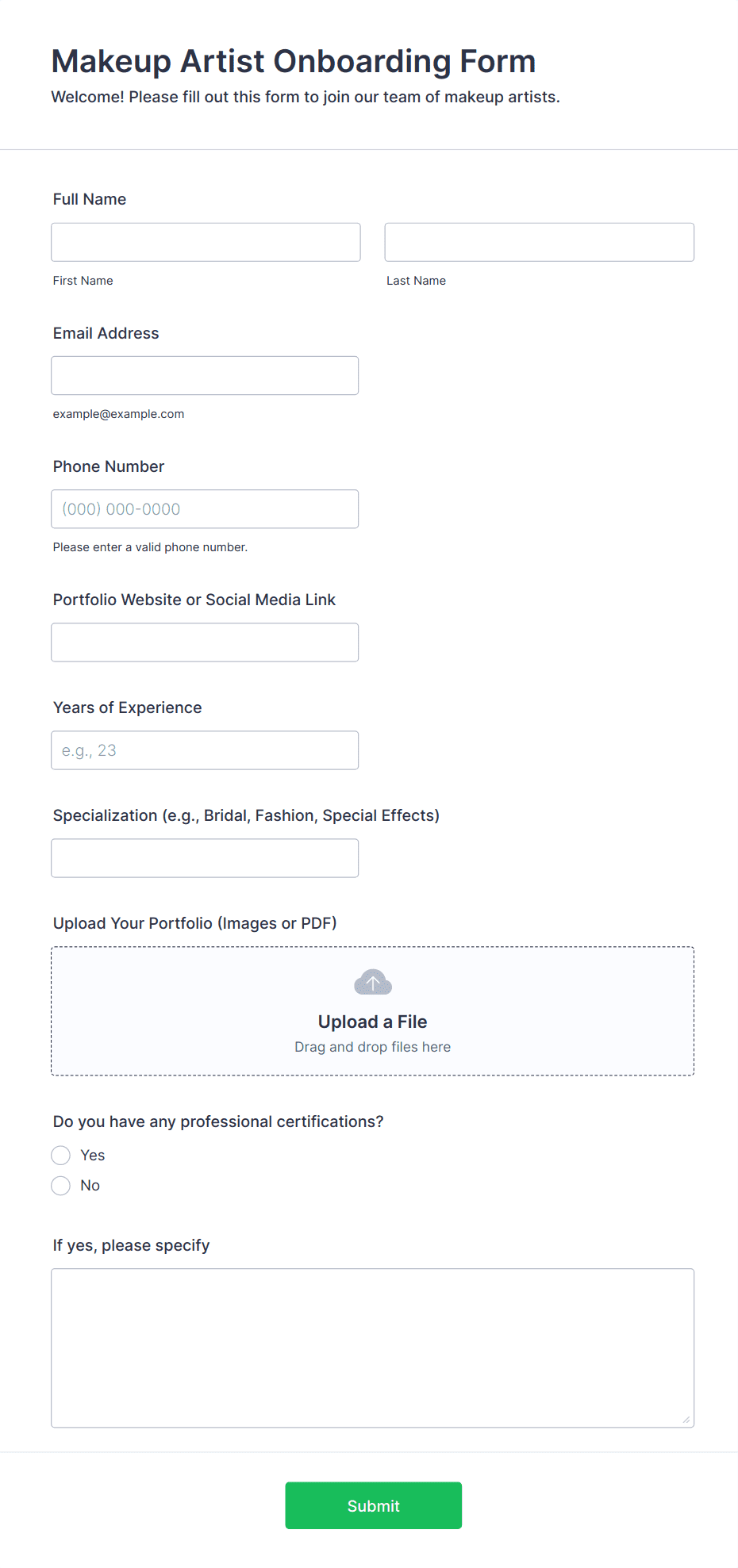The height and width of the screenshot is (1568, 738).
Task: Click the 'Email Address' field label
Action: [106, 333]
